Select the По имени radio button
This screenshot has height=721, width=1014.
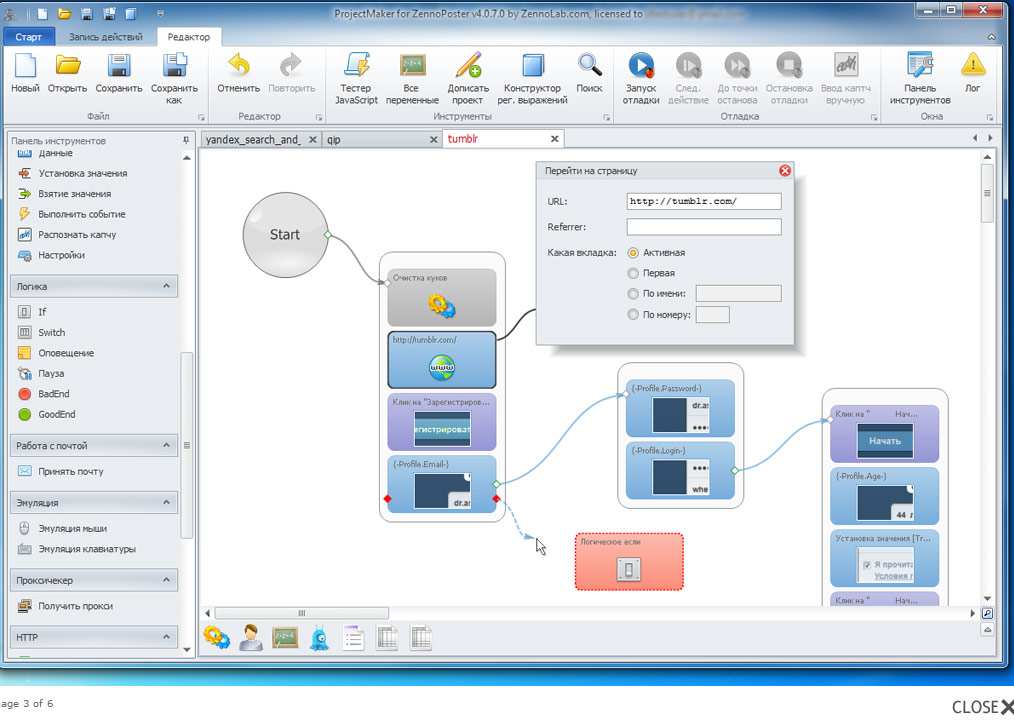632,294
